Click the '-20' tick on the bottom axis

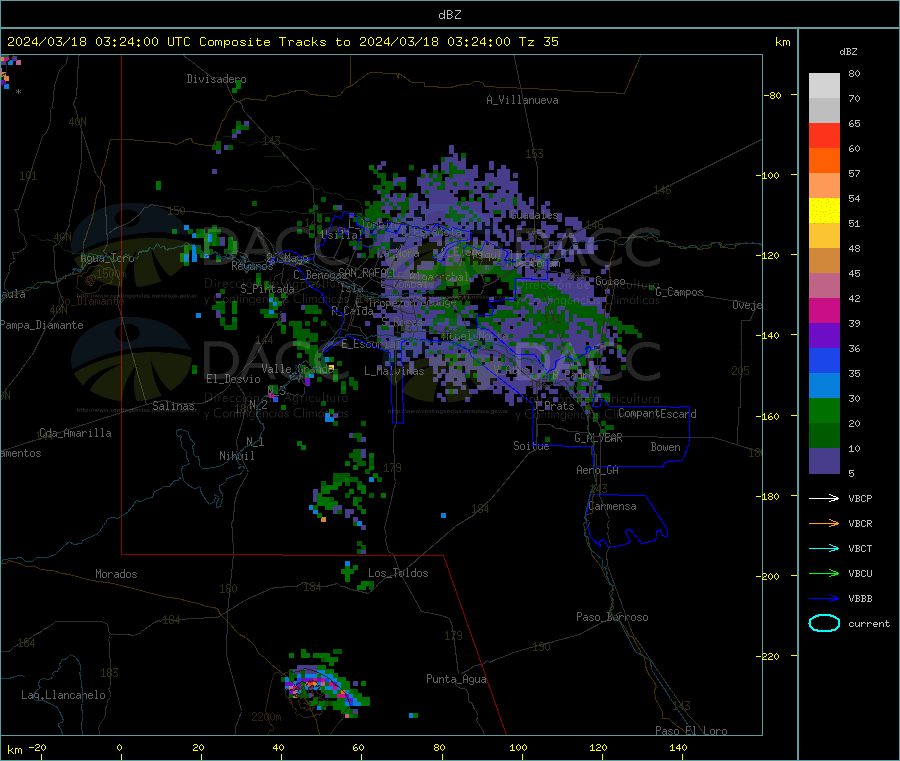tap(37, 748)
